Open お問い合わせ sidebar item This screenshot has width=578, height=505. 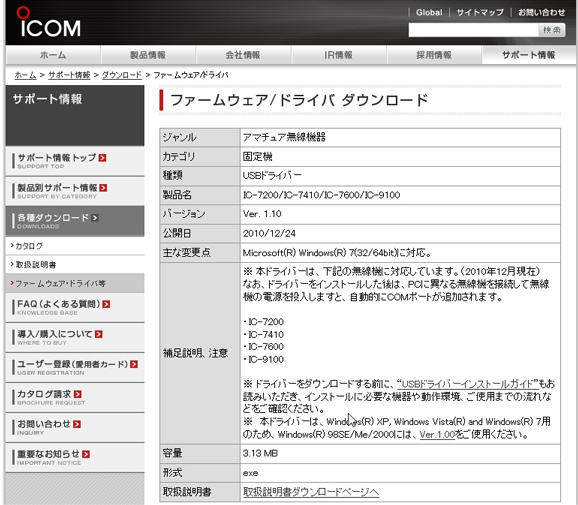[75, 427]
